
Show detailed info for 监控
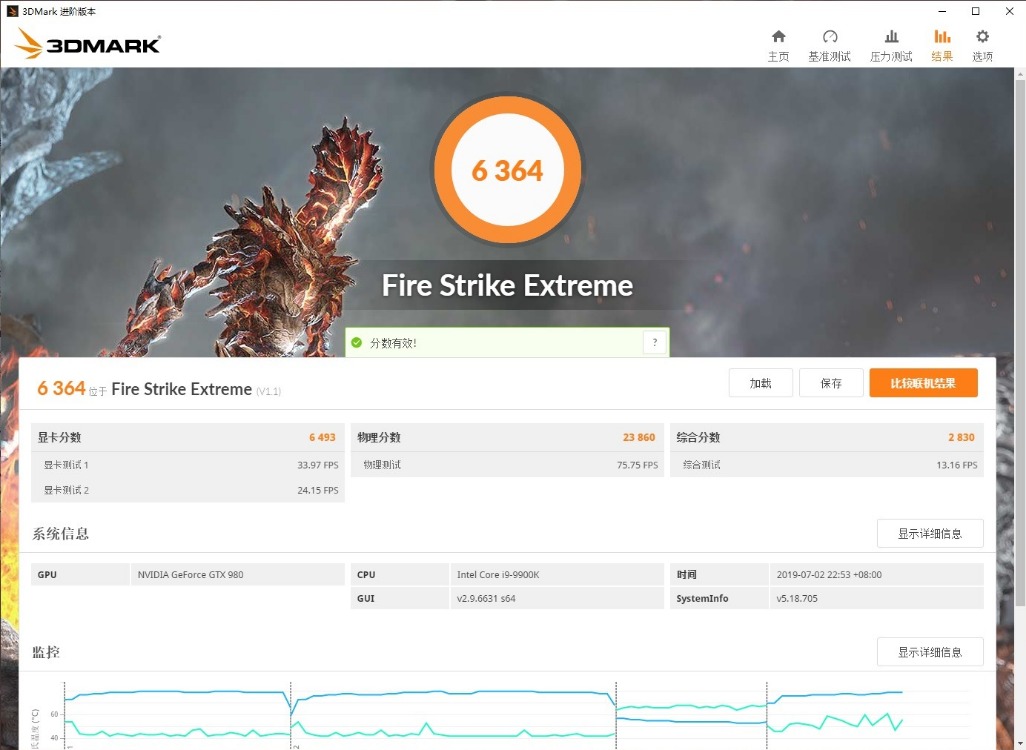pyautogui.click(x=930, y=652)
